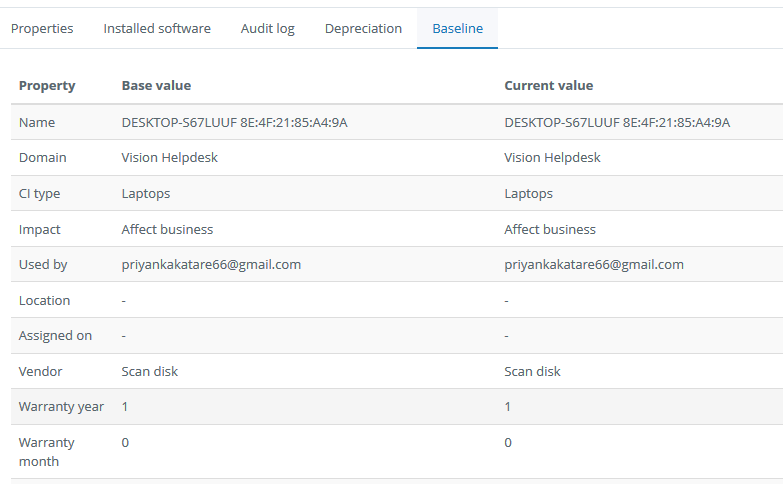783x484 pixels.
Task: Click the Domain row label
Action: click(x=42, y=157)
